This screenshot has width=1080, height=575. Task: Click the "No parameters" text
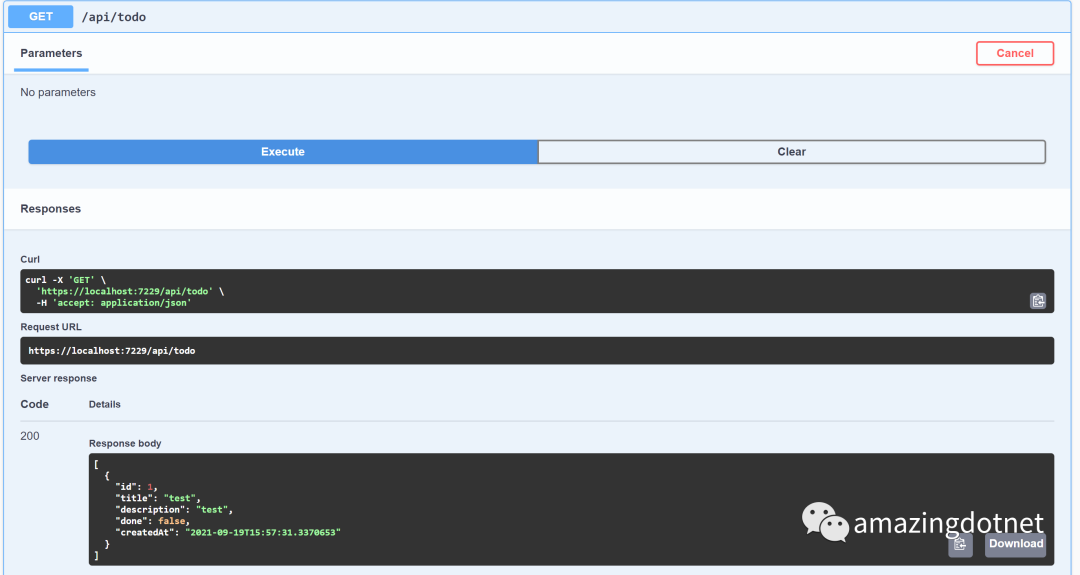(58, 92)
